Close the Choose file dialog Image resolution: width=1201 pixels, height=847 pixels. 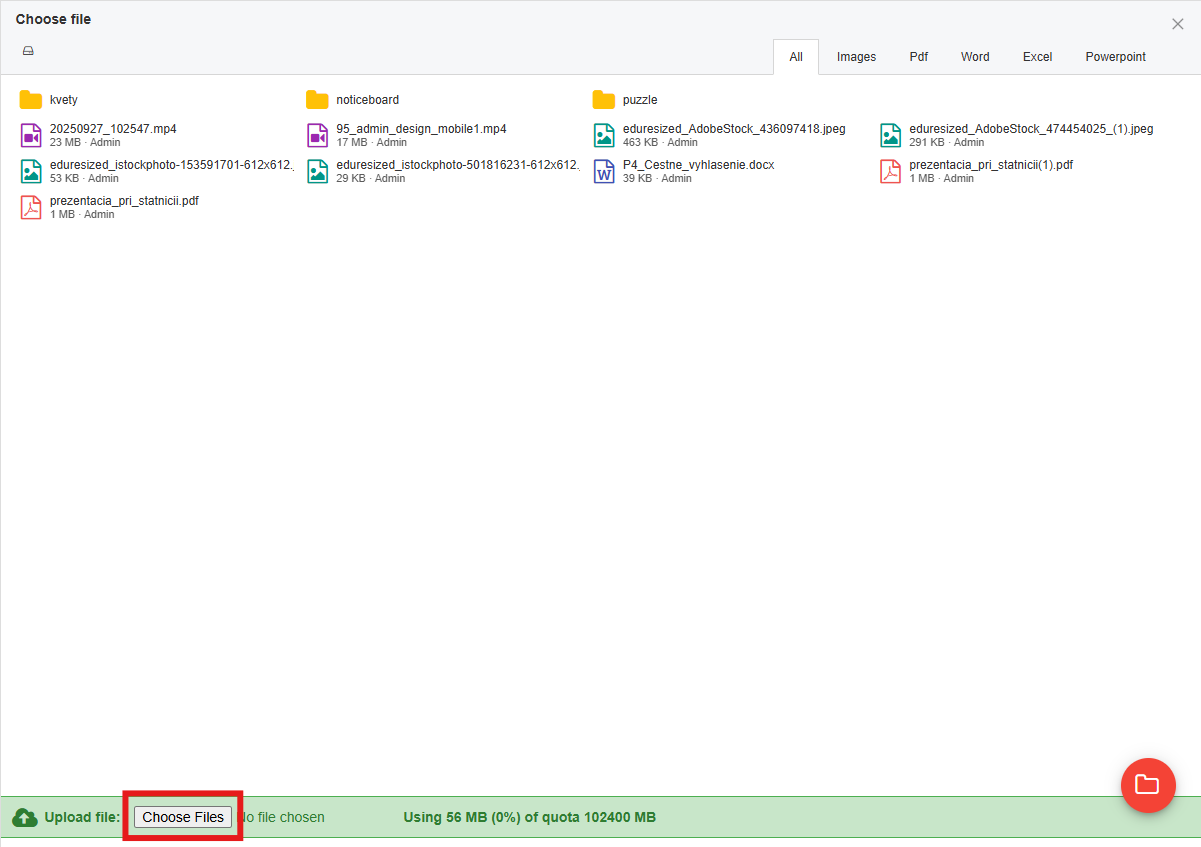(1177, 24)
